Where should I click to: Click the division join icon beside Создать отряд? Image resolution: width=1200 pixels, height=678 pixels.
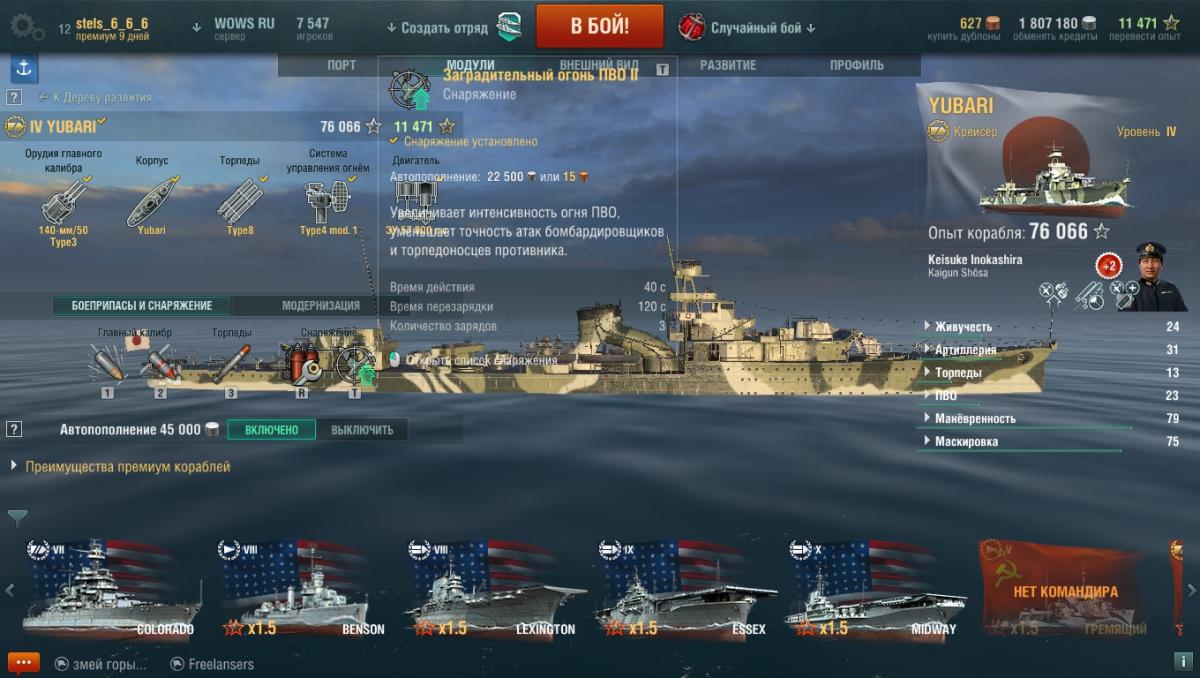(510, 27)
